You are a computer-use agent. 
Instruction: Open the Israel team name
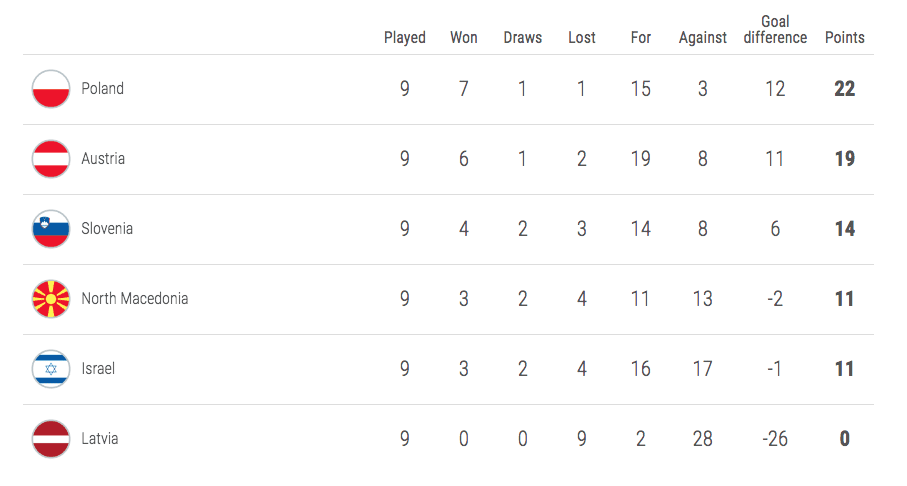click(x=98, y=369)
